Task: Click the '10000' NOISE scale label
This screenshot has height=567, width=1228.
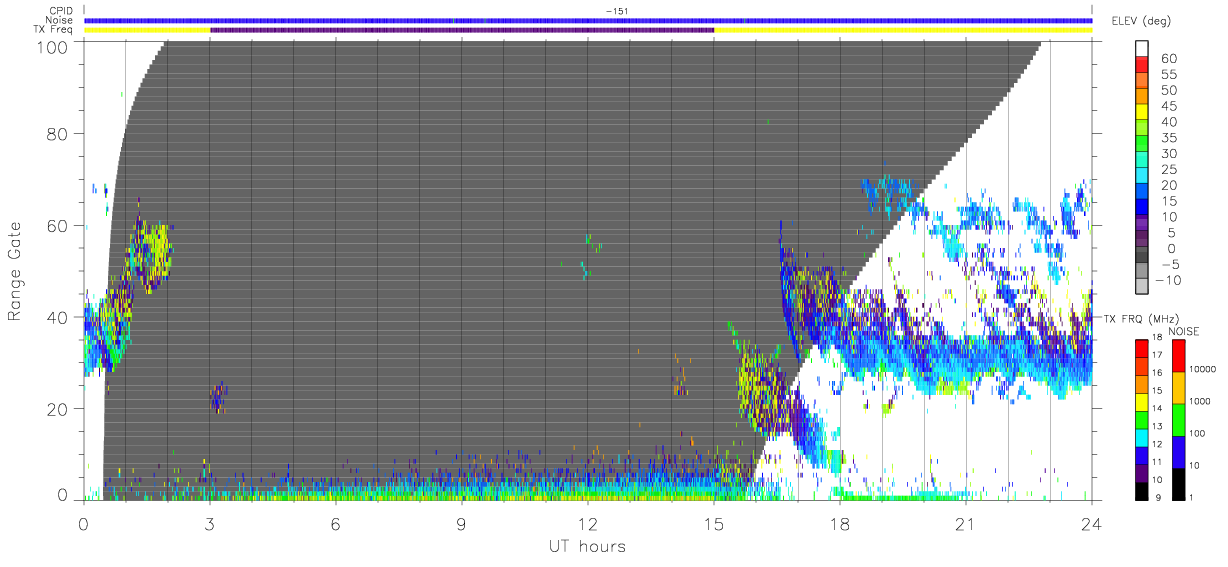Action: [x=1203, y=369]
